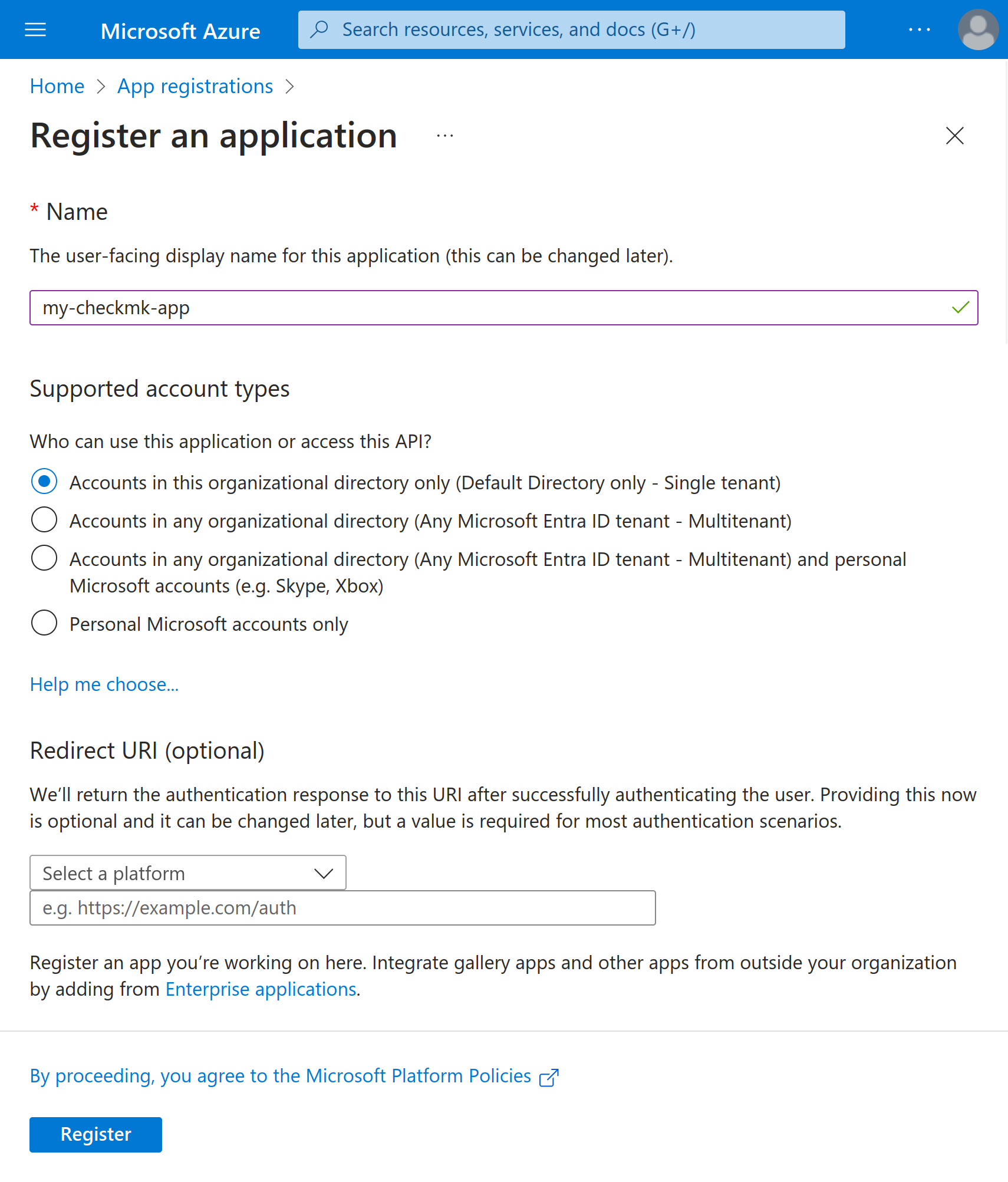The image size is (1008, 1182).
Task: Navigate to App registrations breadcrumb
Action: coord(195,86)
